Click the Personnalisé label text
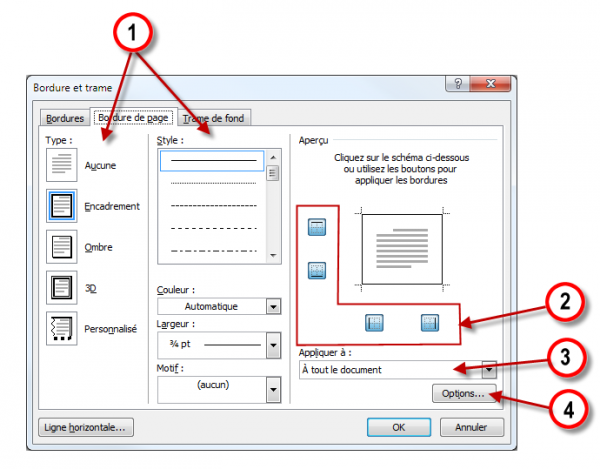 click(110, 329)
